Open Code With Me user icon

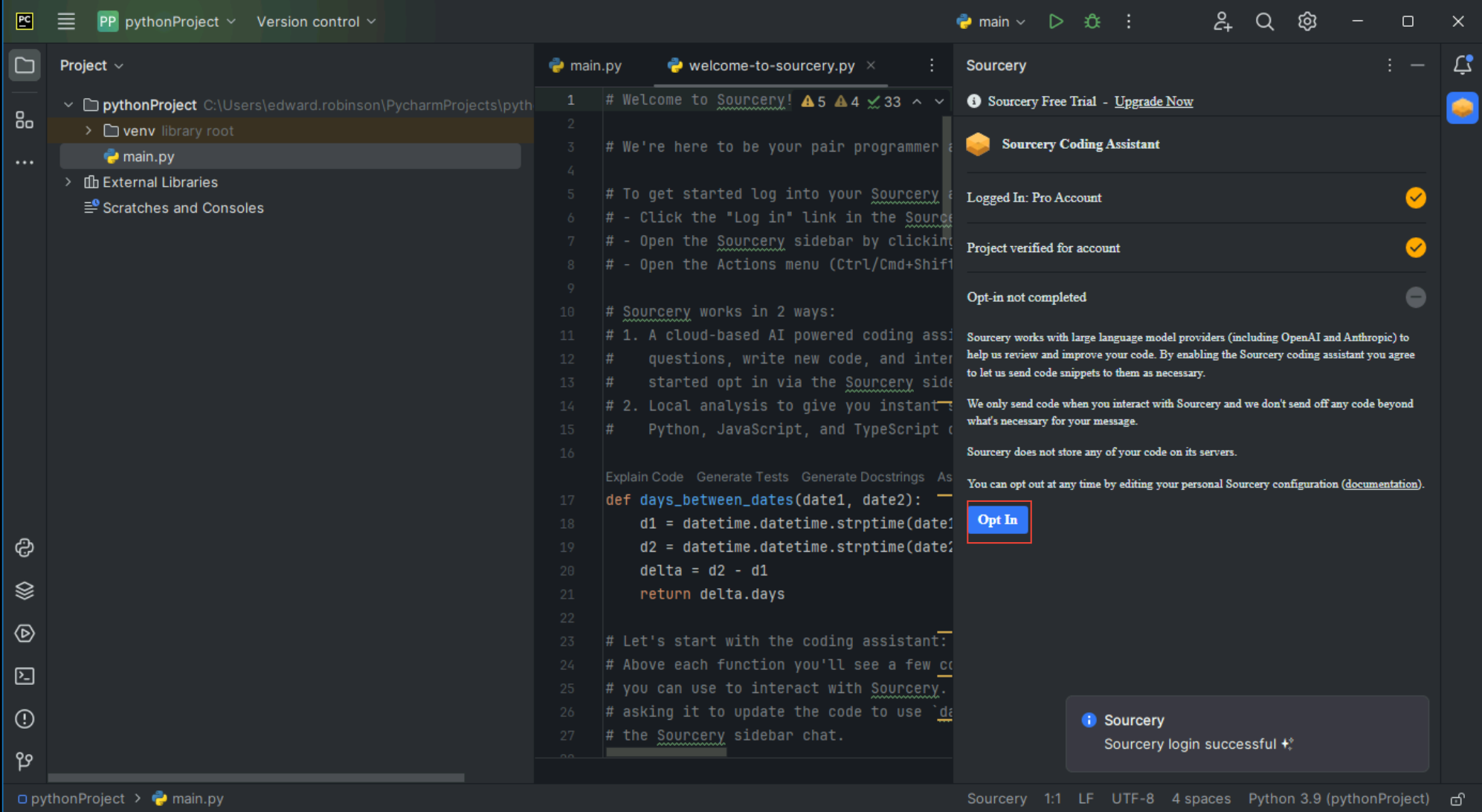pyautogui.click(x=1222, y=22)
